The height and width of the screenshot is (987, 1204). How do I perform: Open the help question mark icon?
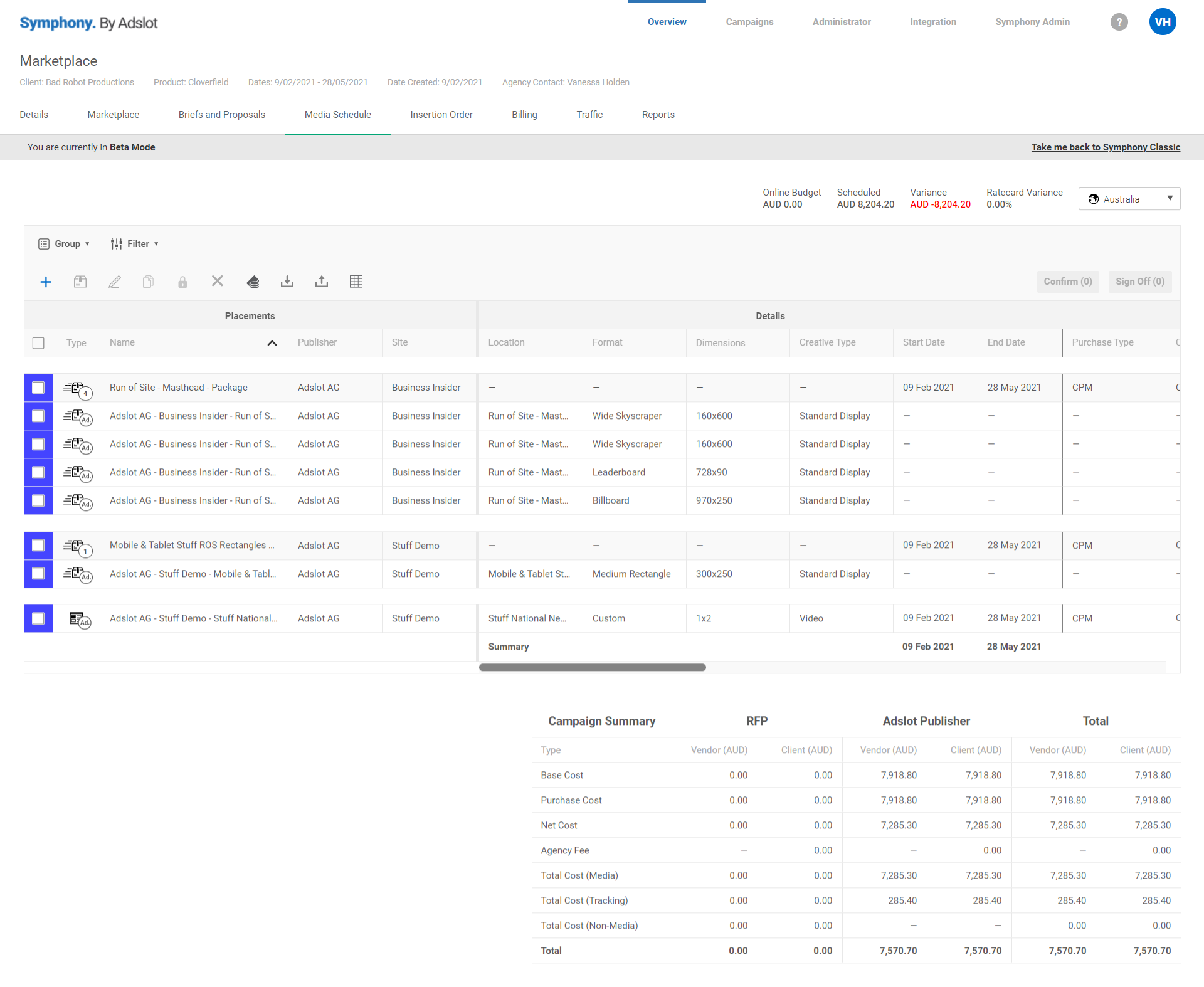[1119, 22]
